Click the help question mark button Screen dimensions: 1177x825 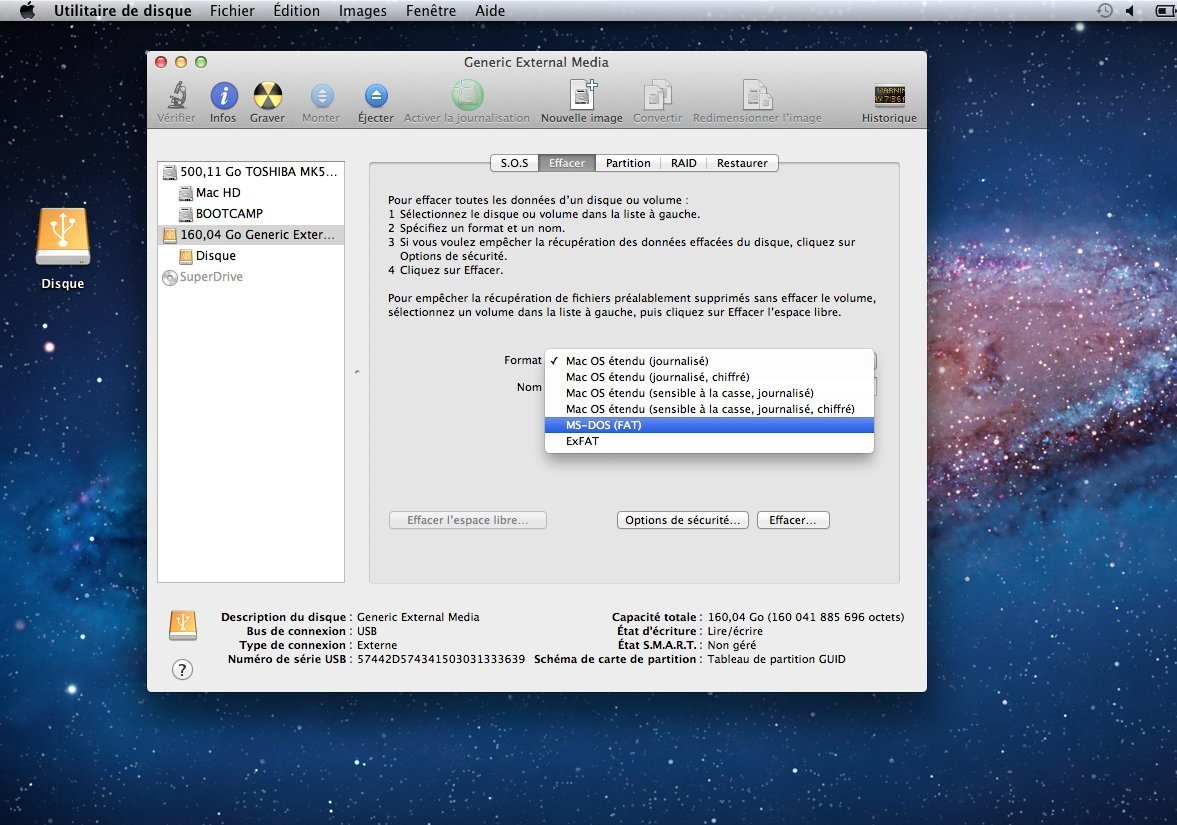pyautogui.click(x=182, y=669)
